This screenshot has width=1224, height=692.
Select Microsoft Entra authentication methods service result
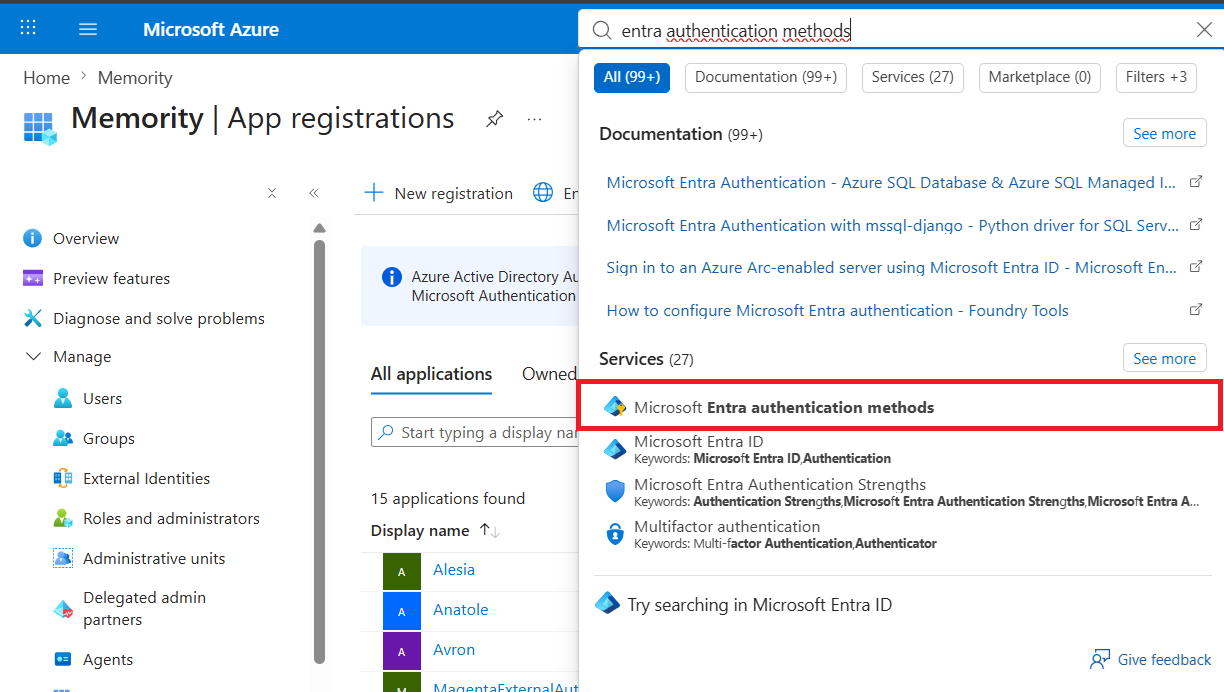tap(900, 407)
